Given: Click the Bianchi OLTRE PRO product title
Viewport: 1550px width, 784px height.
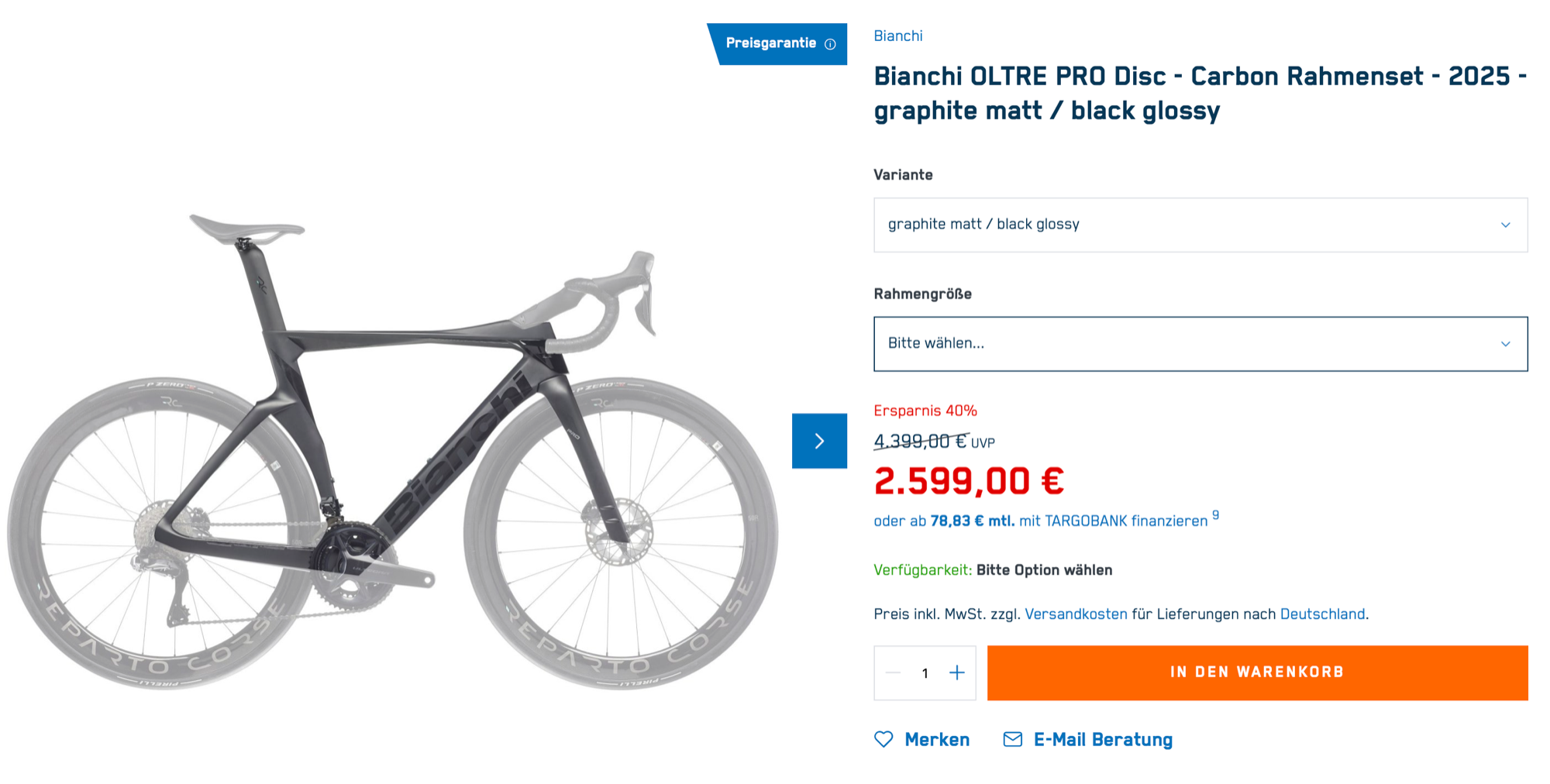Looking at the screenshot, I should [x=1200, y=93].
